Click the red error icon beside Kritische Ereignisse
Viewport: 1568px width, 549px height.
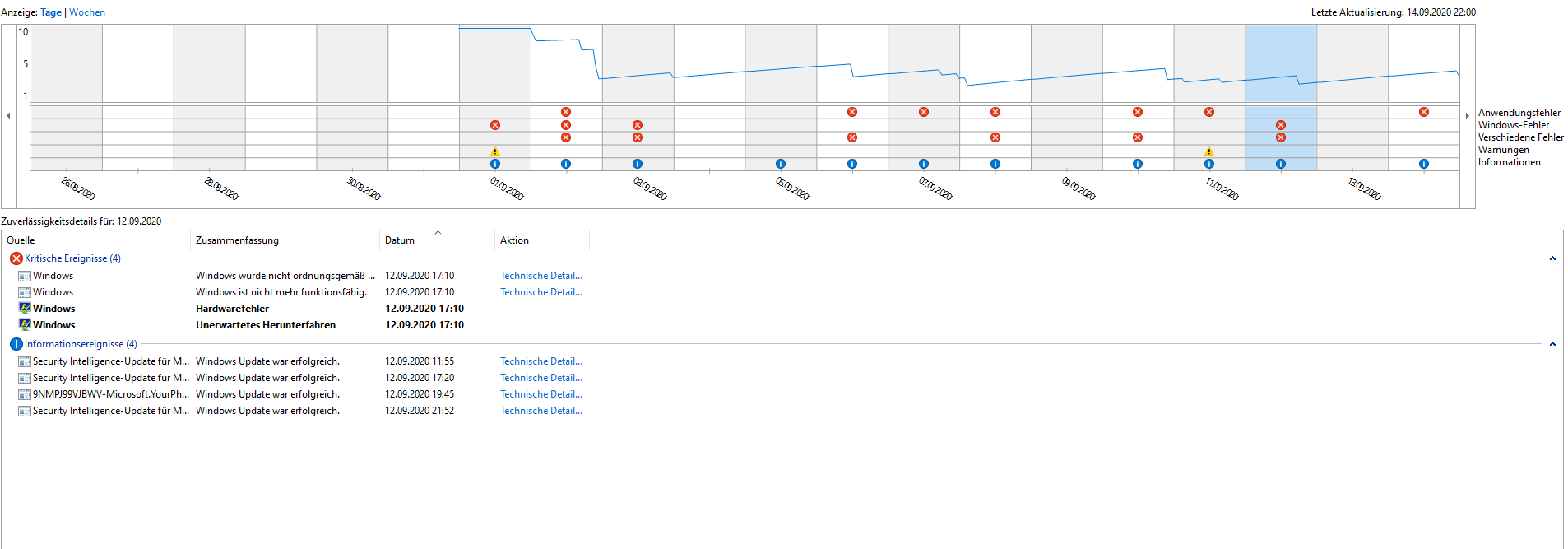click(x=15, y=258)
